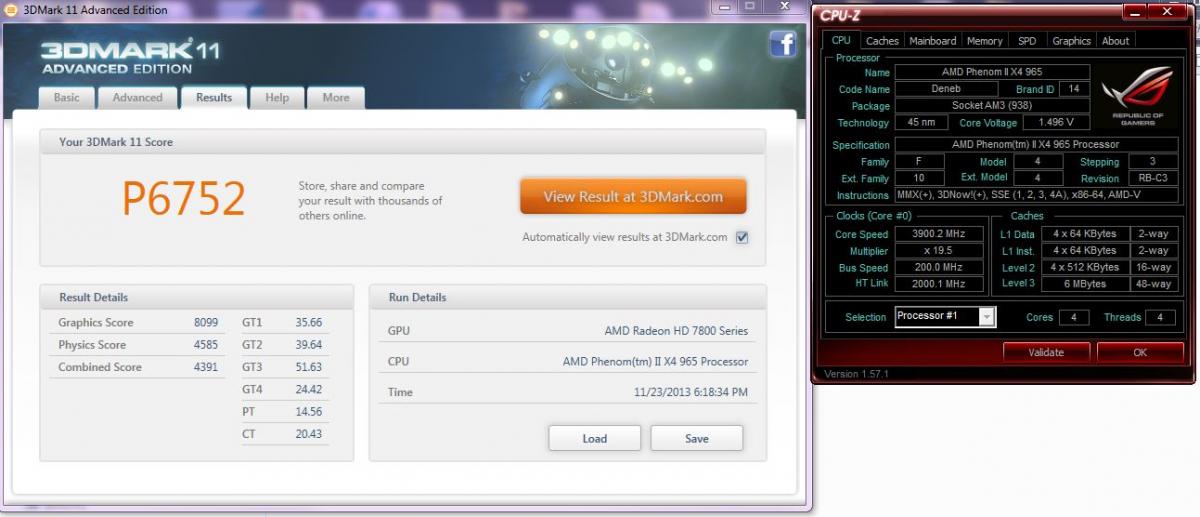Image resolution: width=1200 pixels, height=517 pixels.
Task: Open the Processor #1 selection dropdown
Action: click(945, 316)
